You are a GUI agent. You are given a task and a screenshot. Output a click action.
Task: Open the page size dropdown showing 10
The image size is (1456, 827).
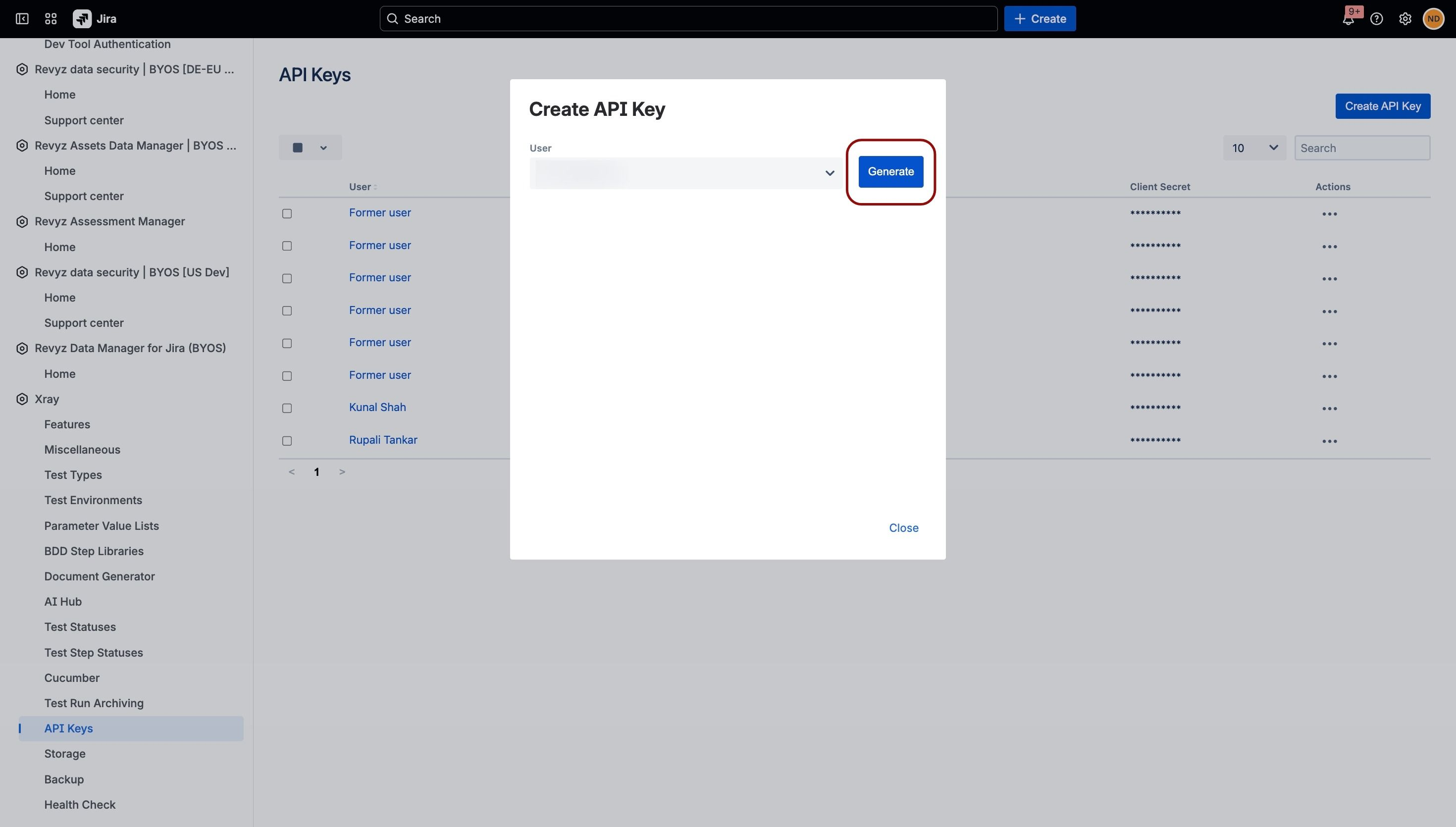tap(1254, 148)
